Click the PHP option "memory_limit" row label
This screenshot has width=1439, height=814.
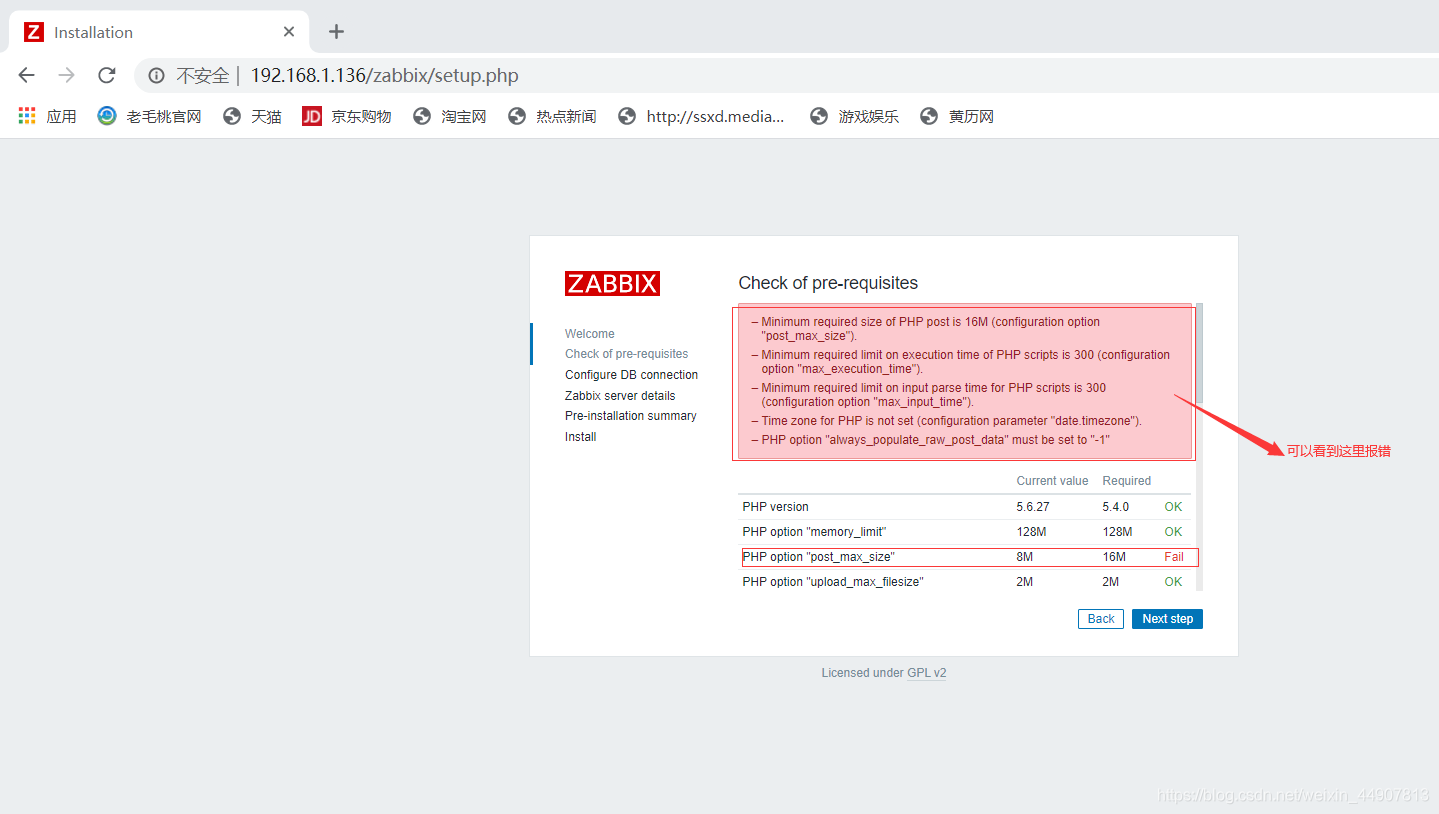point(814,532)
